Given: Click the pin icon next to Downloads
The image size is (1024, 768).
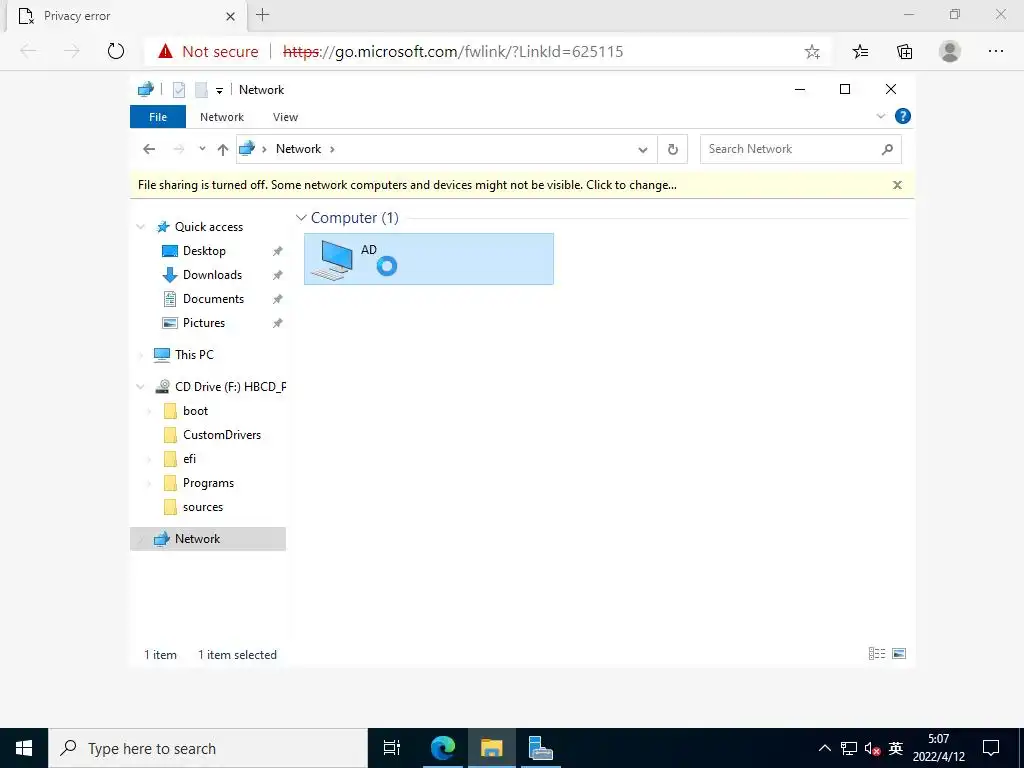Looking at the screenshot, I should coord(278,275).
